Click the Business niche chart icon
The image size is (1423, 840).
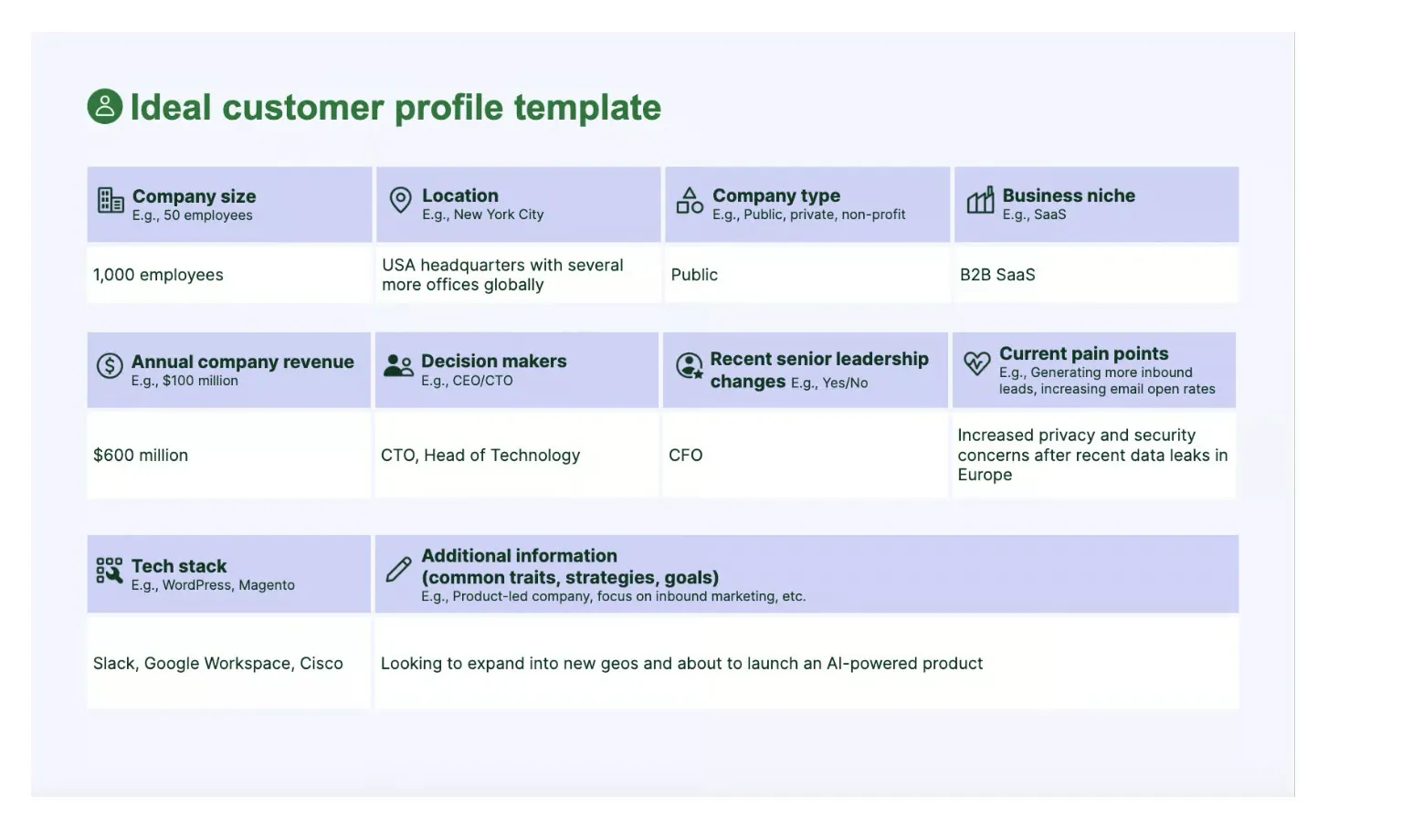(980, 200)
